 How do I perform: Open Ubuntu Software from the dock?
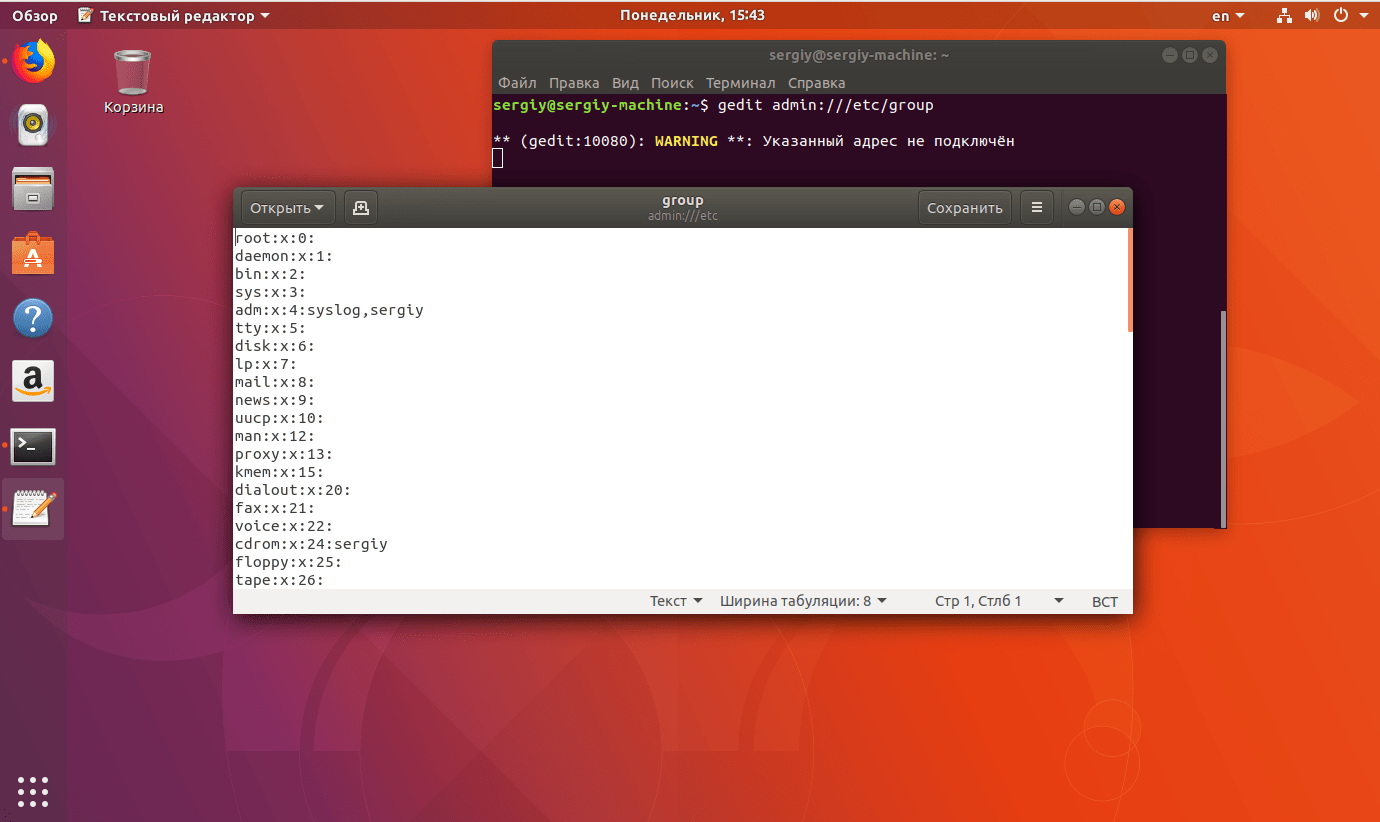tap(33, 252)
